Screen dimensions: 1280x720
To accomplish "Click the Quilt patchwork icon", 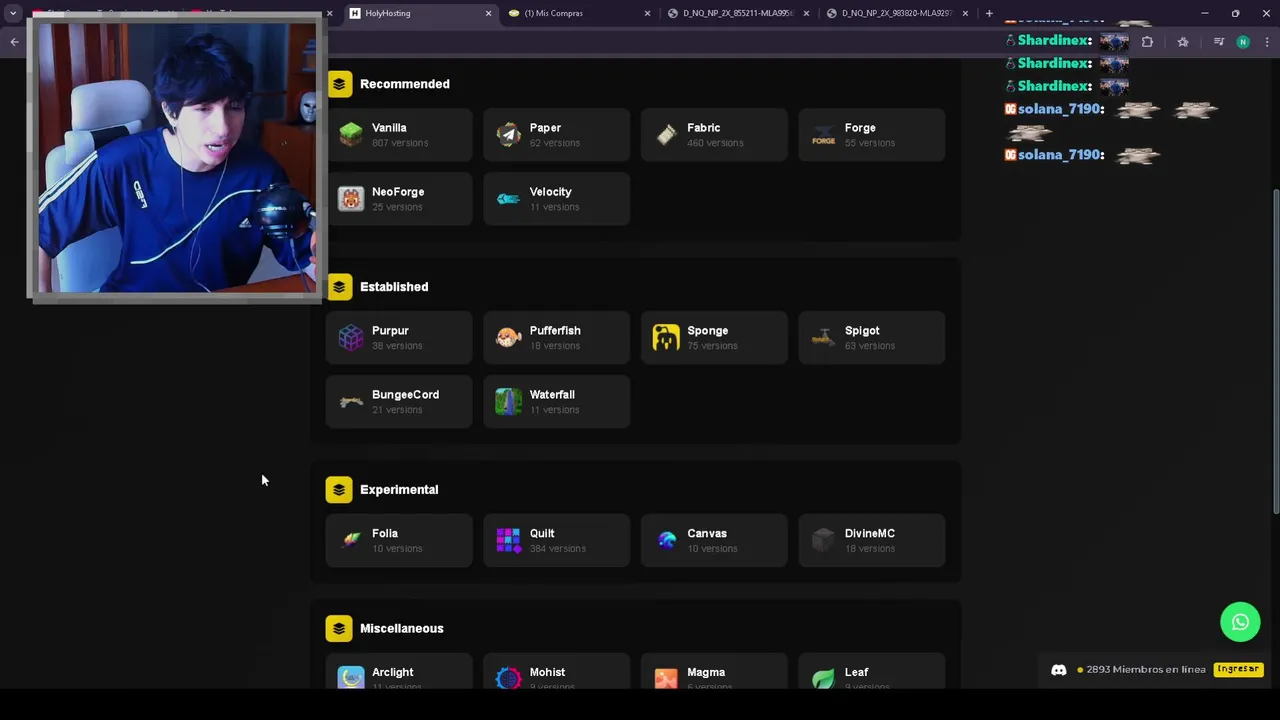I will [509, 541].
